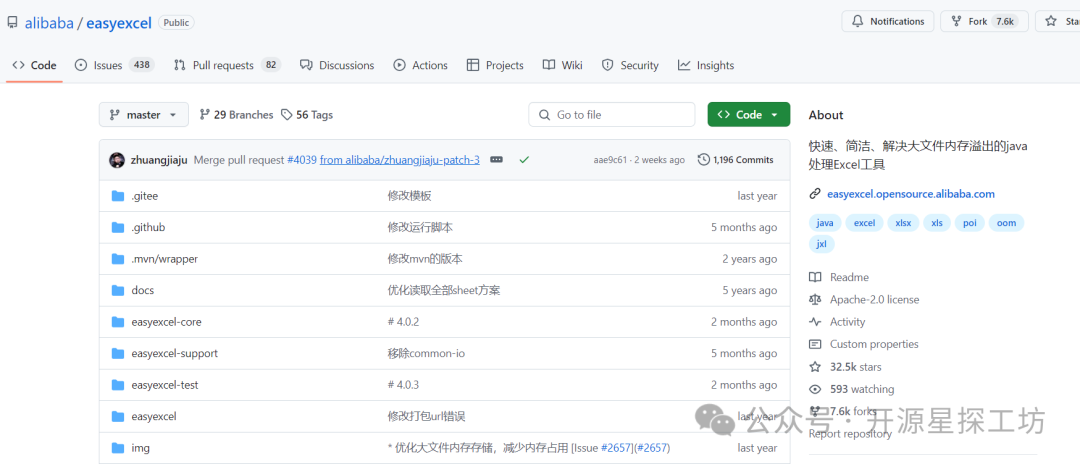This screenshot has width=1080, height=464.
Task: Click the folder icon beside docs
Action: coord(118,291)
